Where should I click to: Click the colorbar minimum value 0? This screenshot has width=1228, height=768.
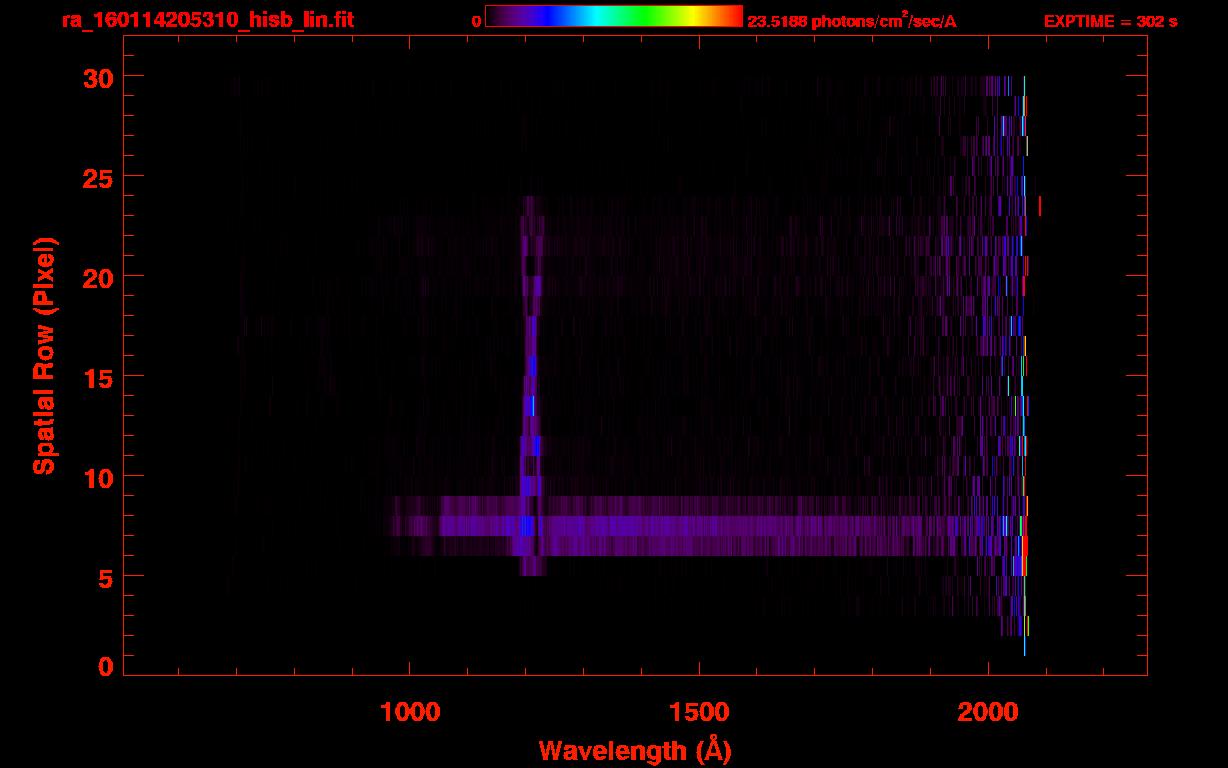477,21
